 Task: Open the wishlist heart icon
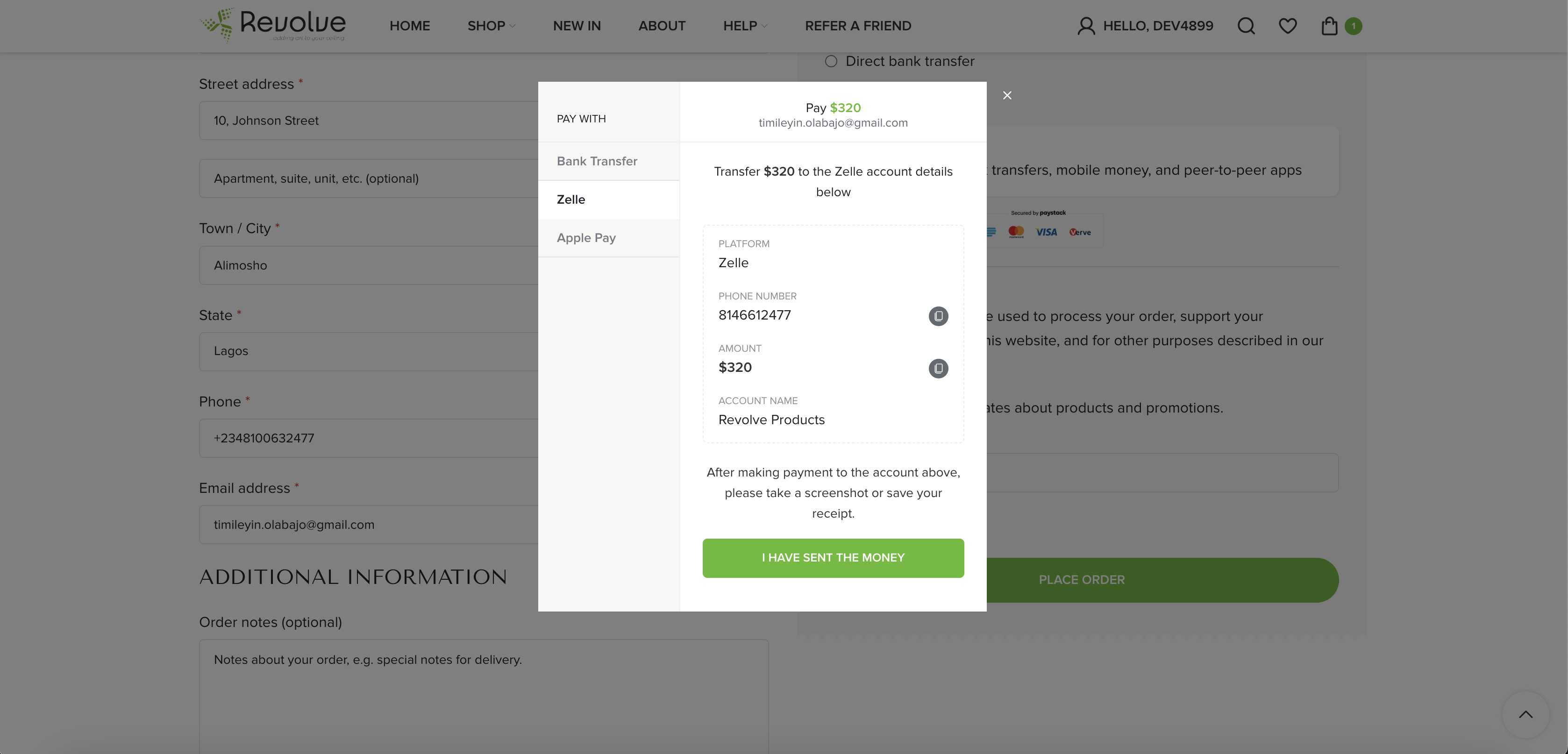click(1287, 26)
